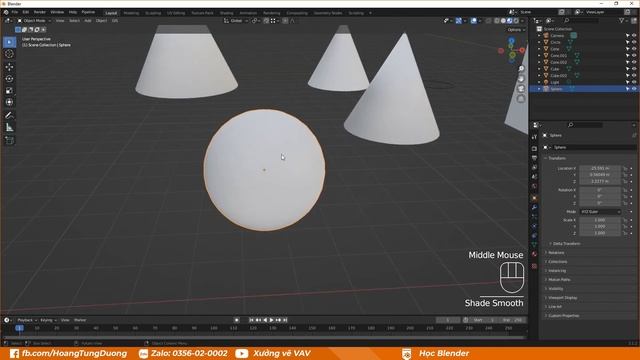Select the Annotate tool
The image size is (640, 360).
(9, 116)
